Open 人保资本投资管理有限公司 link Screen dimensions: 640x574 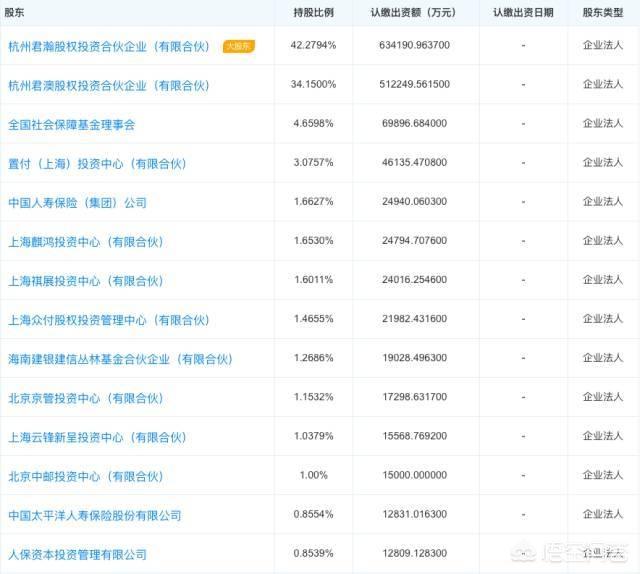pyautogui.click(x=78, y=555)
